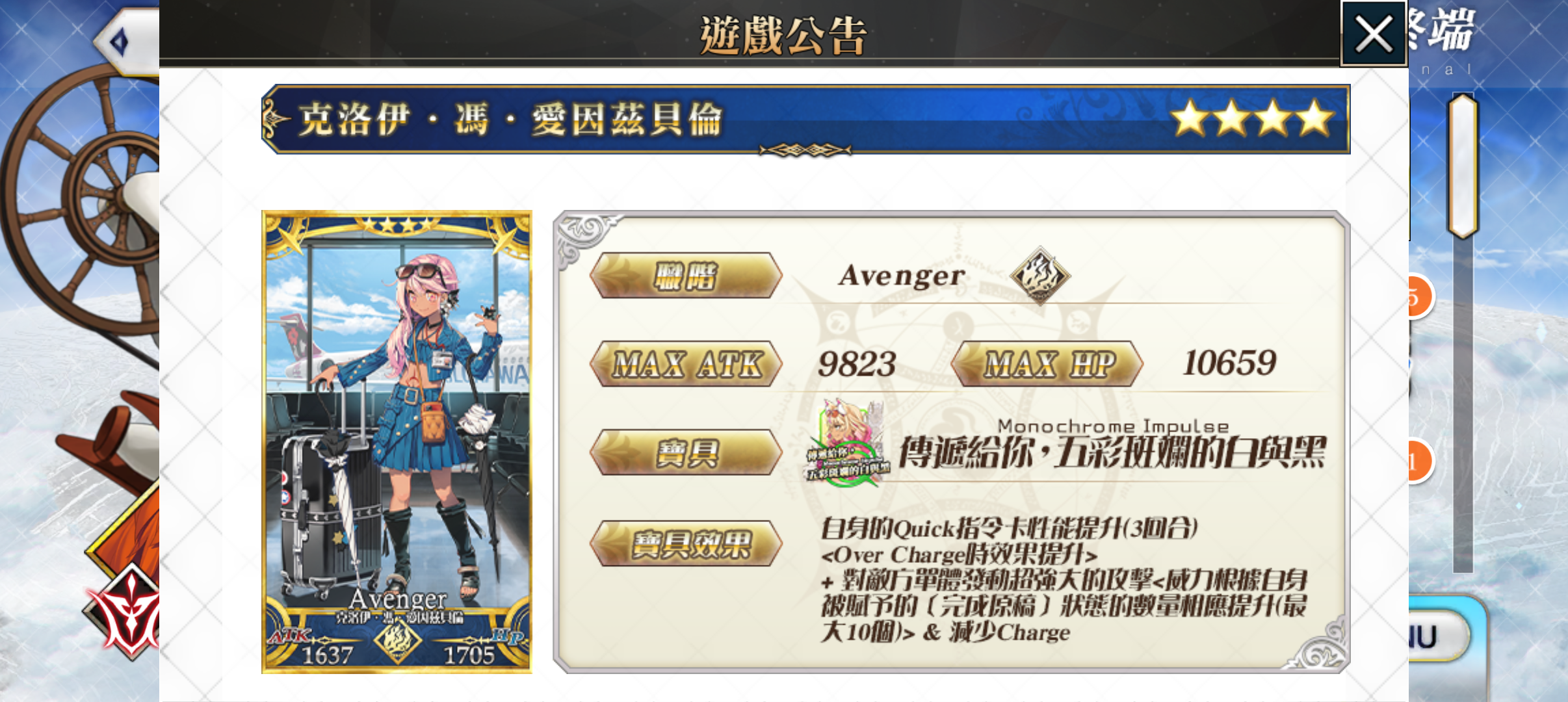Tap the lower orange notification badge
Viewport: 1568px width, 702px height.
tap(1421, 461)
